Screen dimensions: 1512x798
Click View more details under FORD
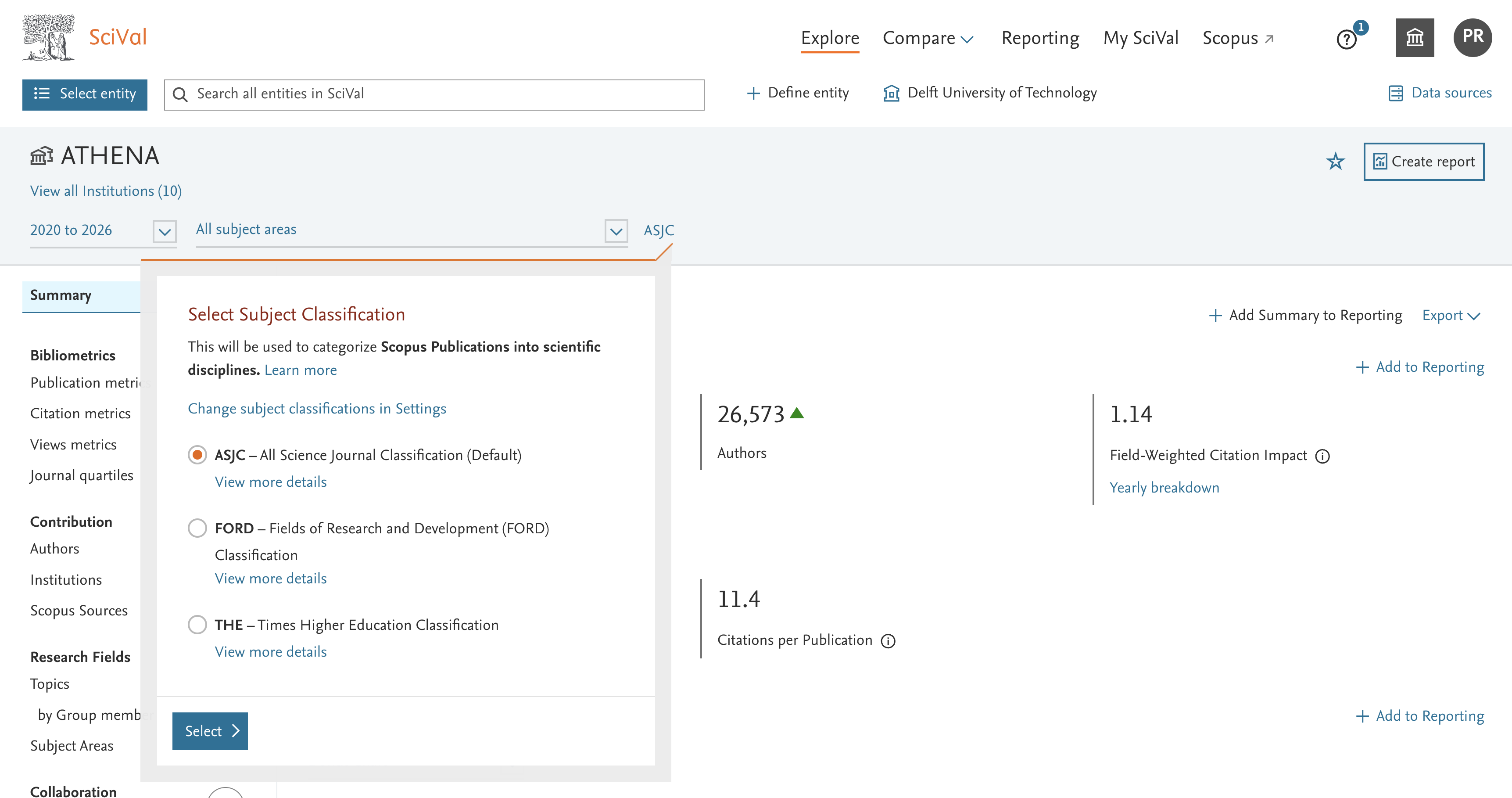pos(271,579)
